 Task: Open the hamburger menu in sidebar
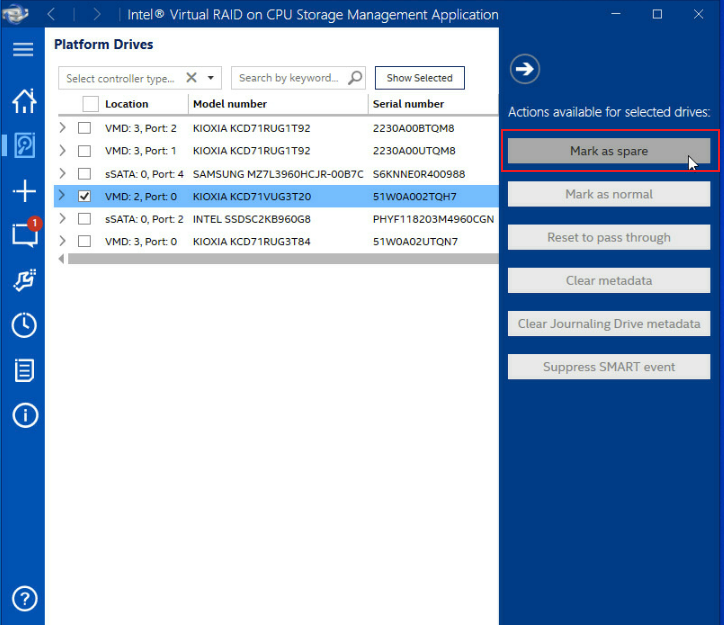[23, 49]
